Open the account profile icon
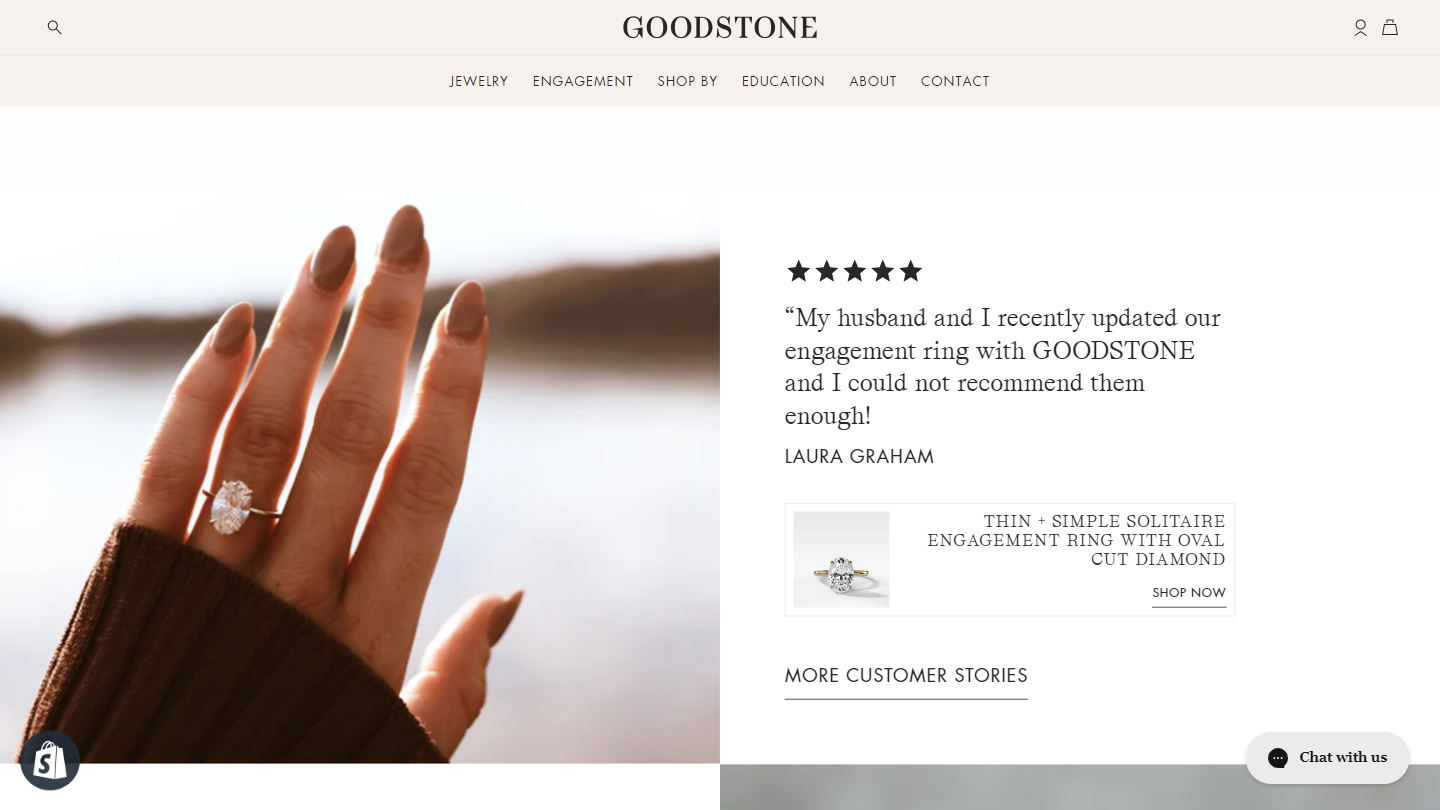 click(x=1360, y=28)
